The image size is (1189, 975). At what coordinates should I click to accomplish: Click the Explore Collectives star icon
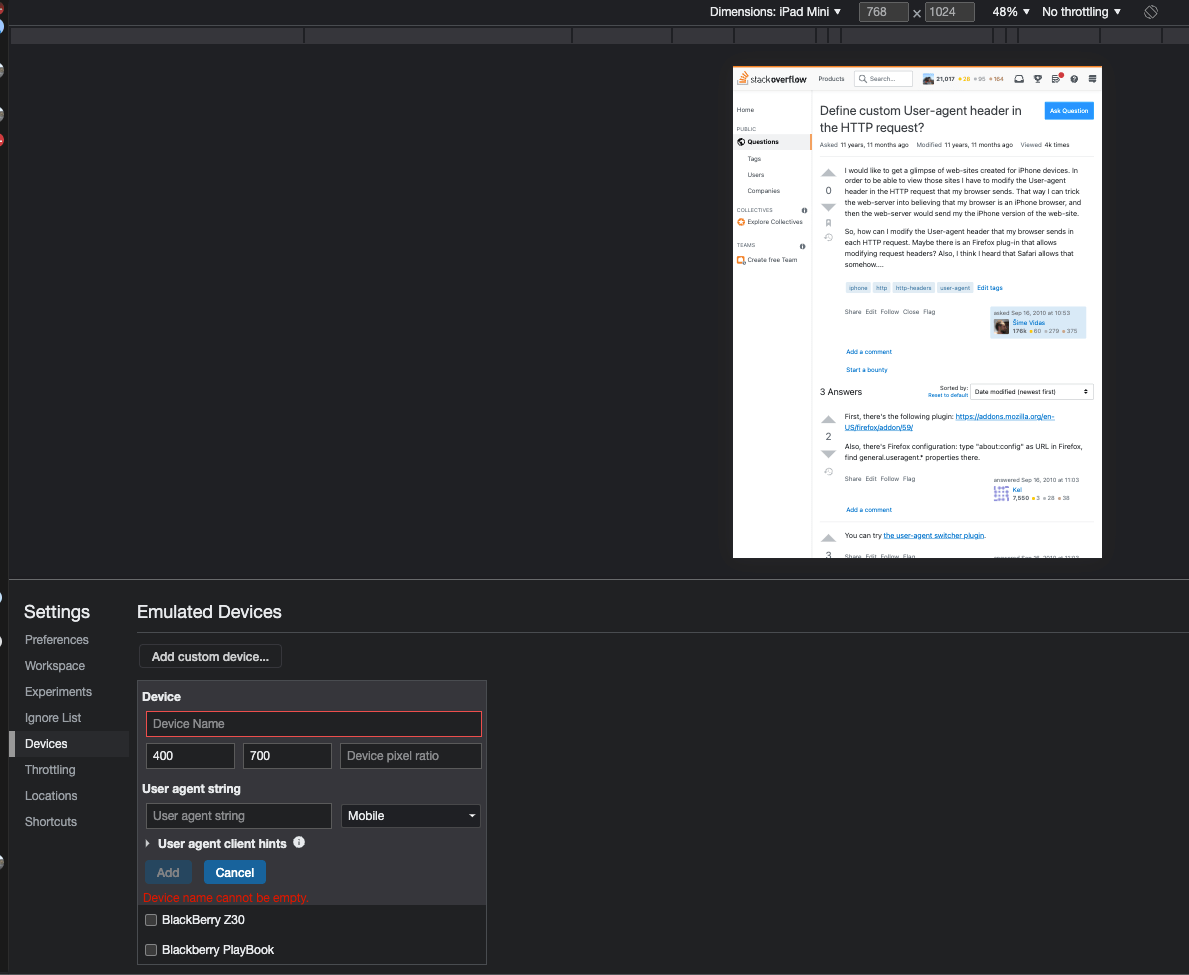click(x=741, y=222)
